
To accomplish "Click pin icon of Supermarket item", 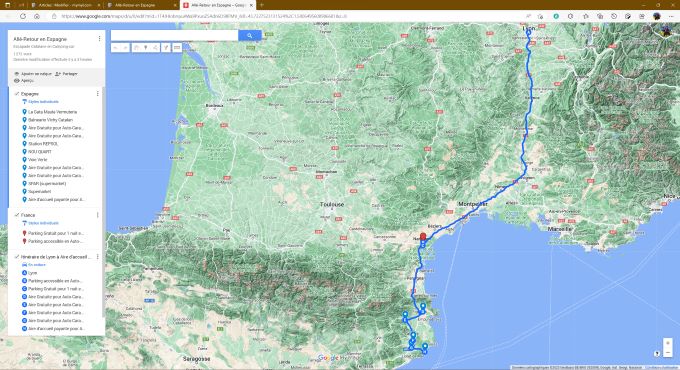I will (x=24, y=191).
